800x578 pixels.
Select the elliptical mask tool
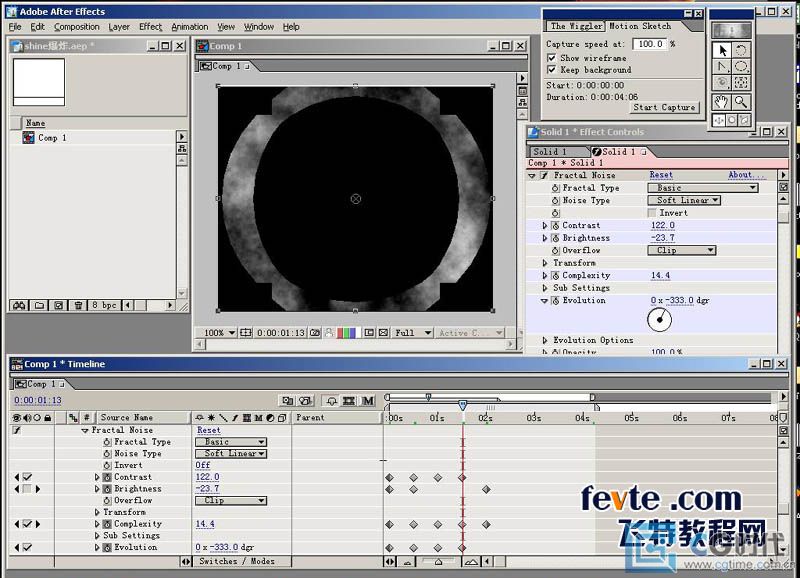(741, 67)
